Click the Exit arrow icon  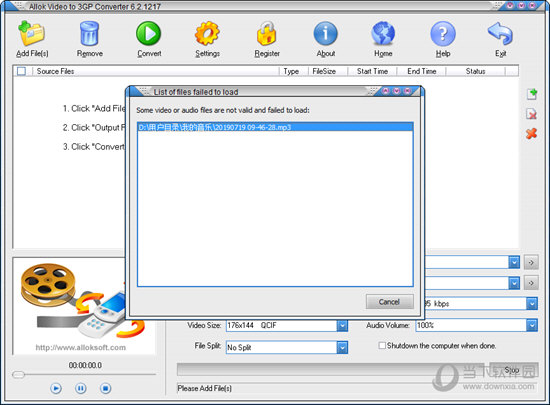501,33
